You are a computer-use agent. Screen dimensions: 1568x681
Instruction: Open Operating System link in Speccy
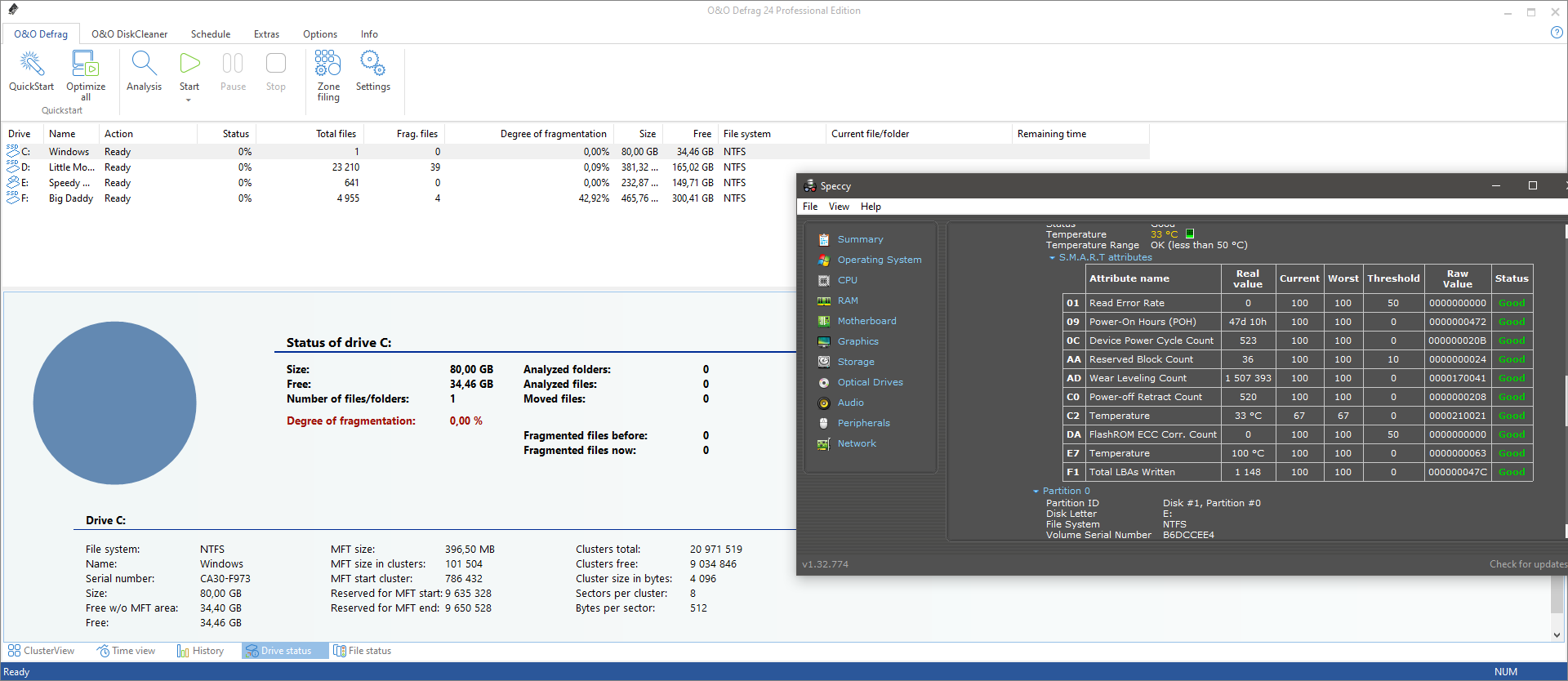[x=880, y=260]
